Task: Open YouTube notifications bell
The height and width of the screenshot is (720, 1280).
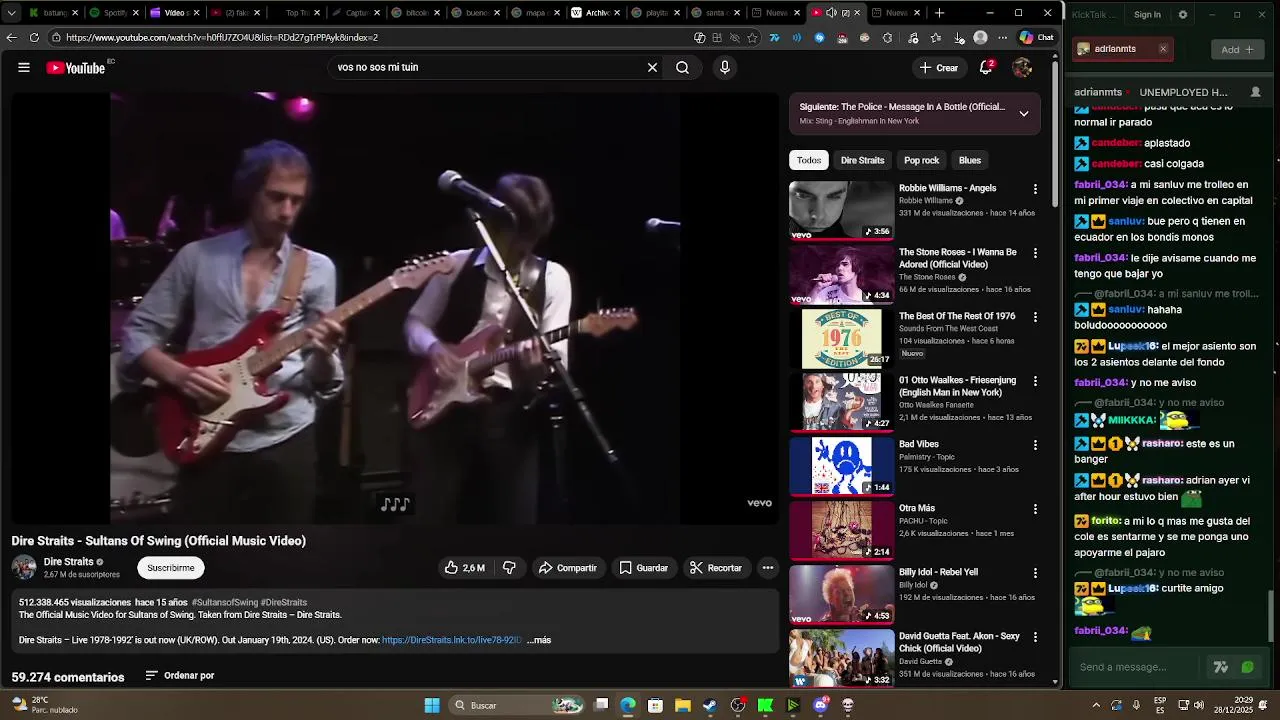Action: [986, 67]
